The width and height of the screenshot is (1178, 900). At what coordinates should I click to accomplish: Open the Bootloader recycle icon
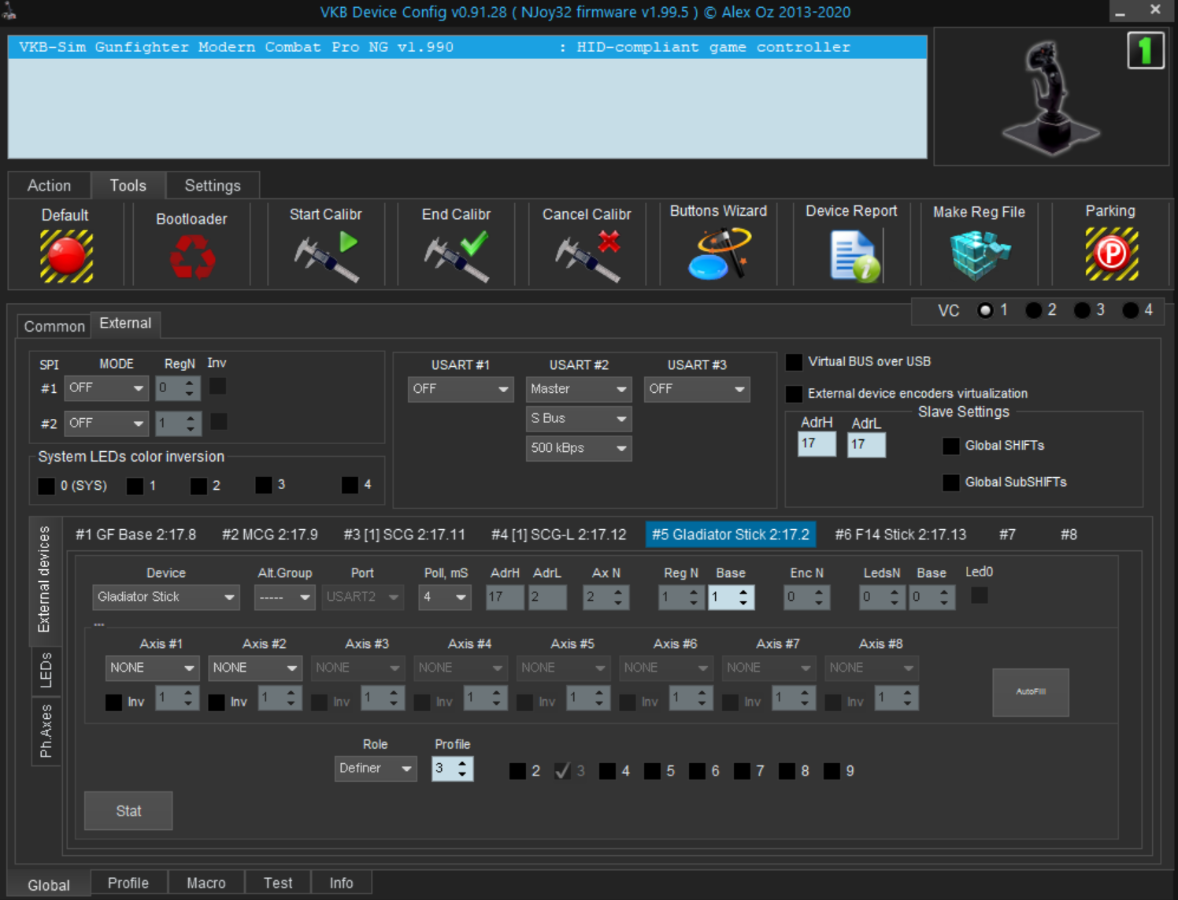point(192,256)
